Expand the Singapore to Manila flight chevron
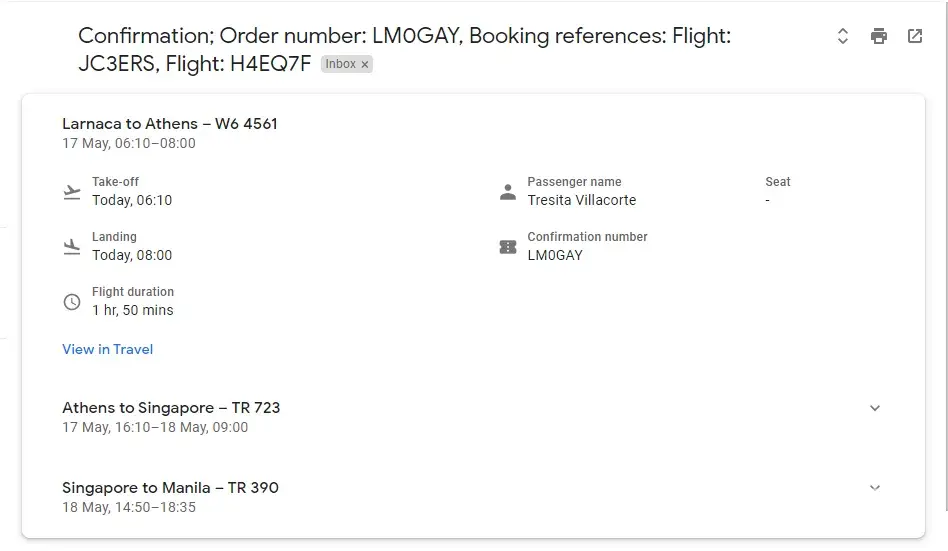This screenshot has height=551, width=948. coord(875,488)
